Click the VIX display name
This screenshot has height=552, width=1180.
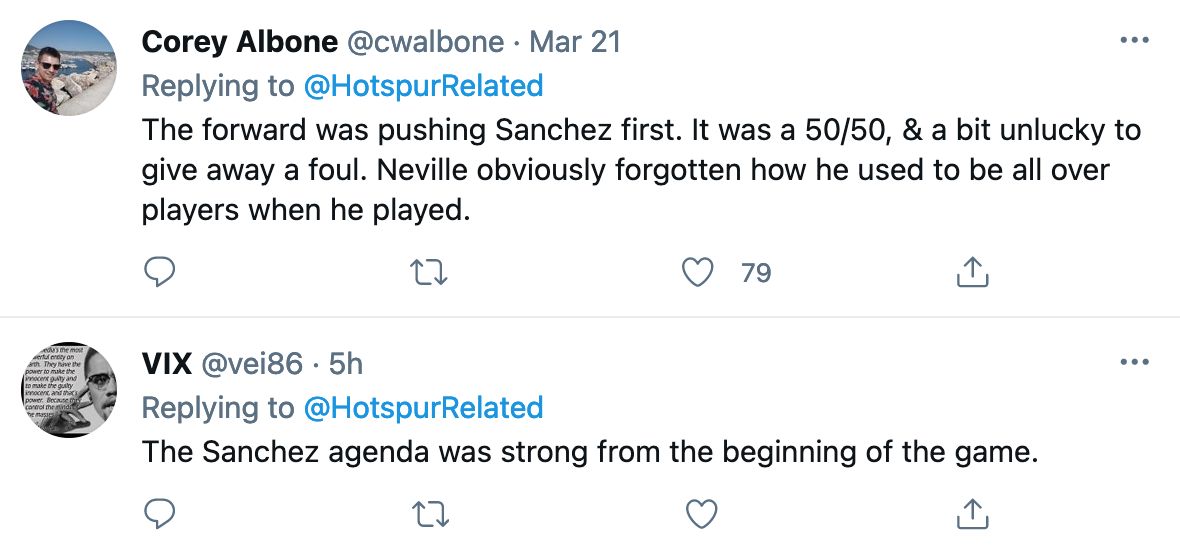(x=166, y=363)
